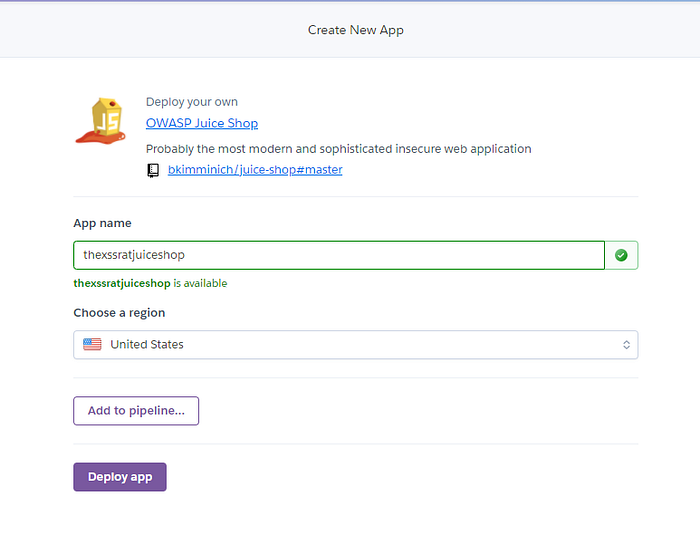Click the 'Deploy your own' text

click(192, 102)
